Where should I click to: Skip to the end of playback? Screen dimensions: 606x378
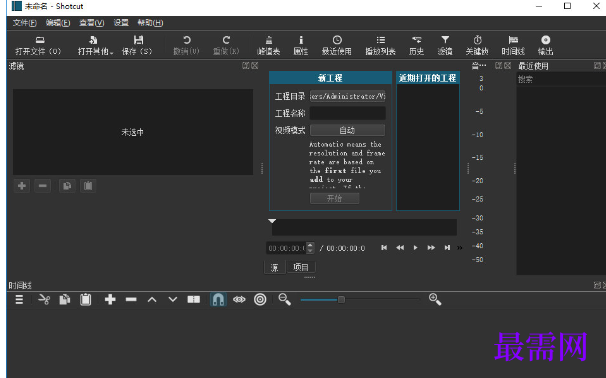click(447, 248)
